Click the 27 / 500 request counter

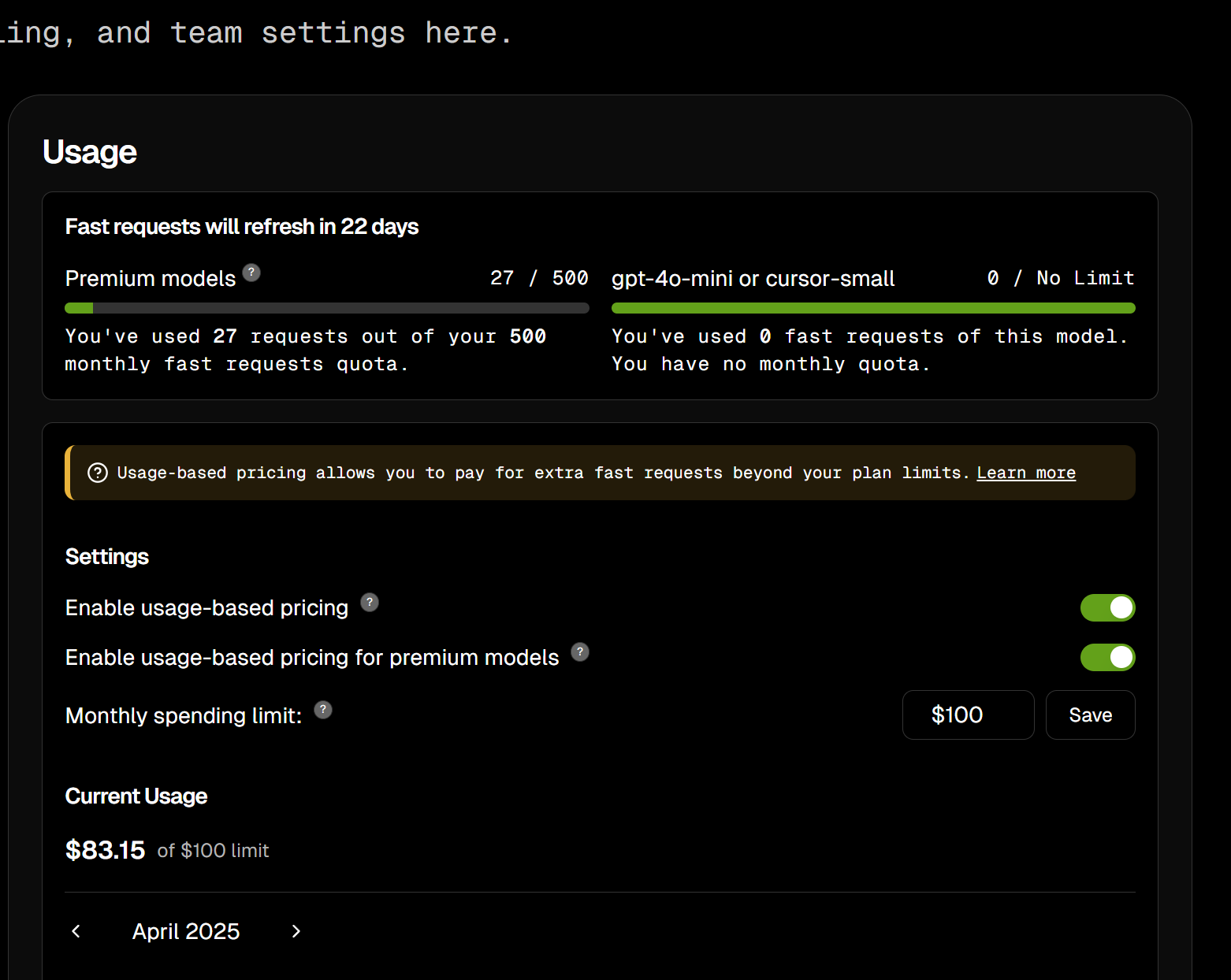(x=539, y=278)
